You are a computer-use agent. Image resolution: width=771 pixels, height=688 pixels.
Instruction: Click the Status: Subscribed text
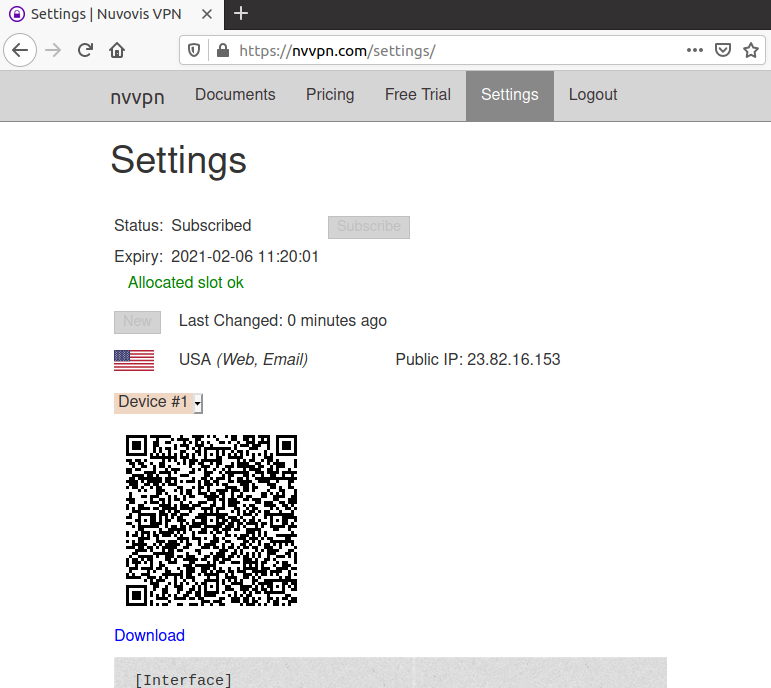click(182, 225)
